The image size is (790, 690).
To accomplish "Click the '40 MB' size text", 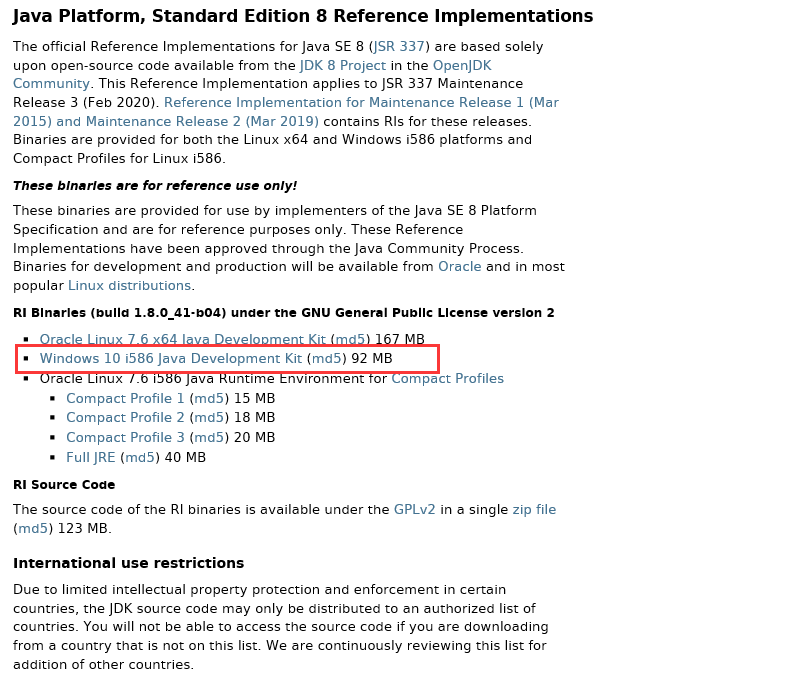I will [x=185, y=458].
